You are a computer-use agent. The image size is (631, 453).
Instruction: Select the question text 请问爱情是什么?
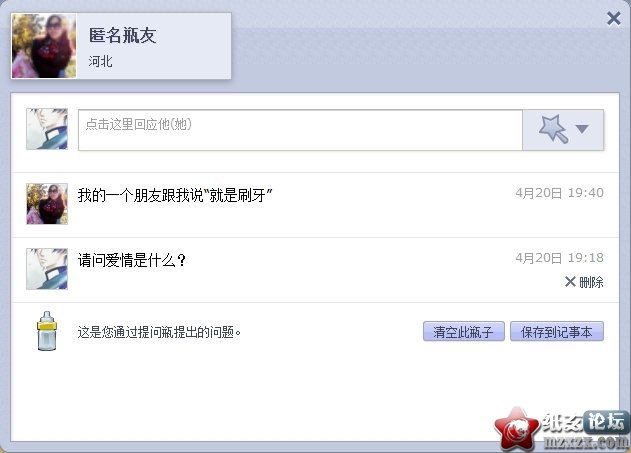tap(132, 260)
